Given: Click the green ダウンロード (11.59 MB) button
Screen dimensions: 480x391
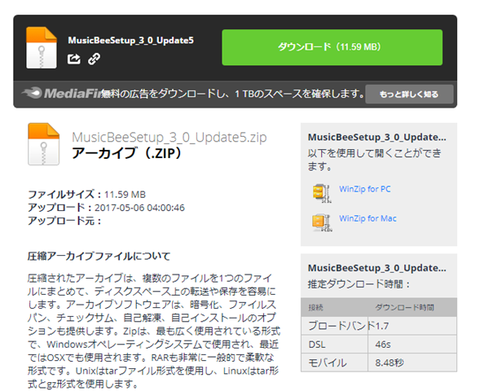Looking at the screenshot, I should 332,47.
